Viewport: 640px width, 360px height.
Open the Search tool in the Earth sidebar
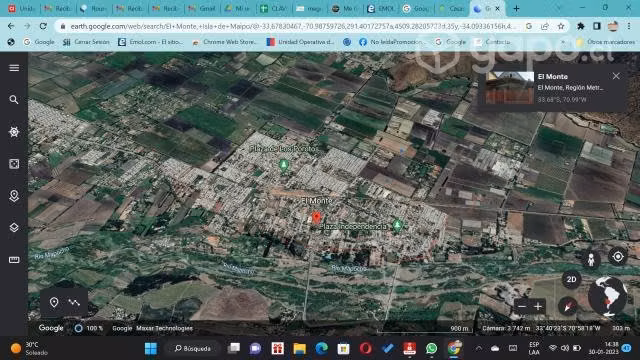[x=14, y=100]
